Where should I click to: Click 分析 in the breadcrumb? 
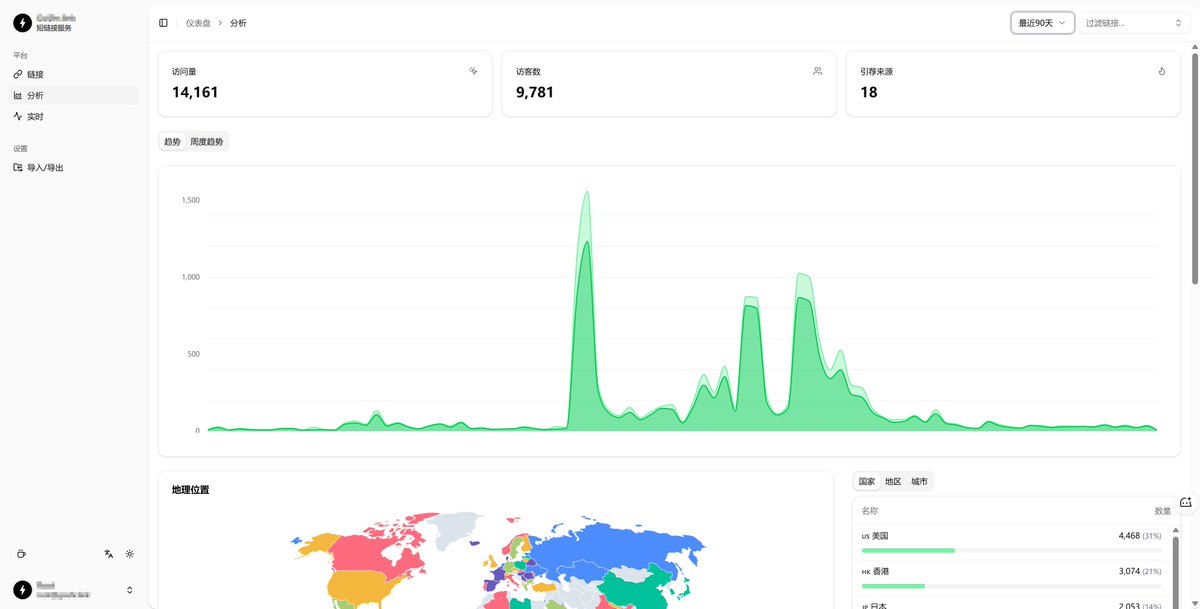click(x=238, y=22)
